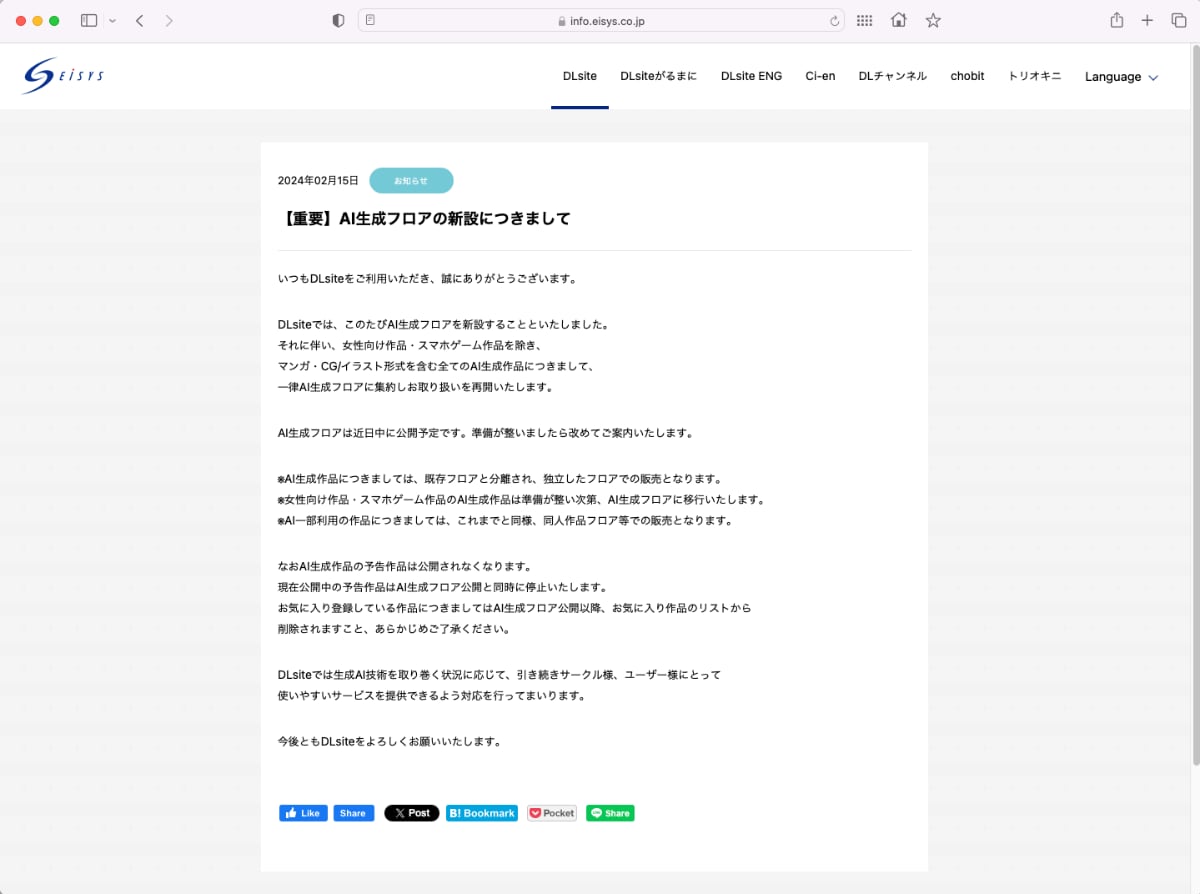Click the EISYS logo
The height and width of the screenshot is (894, 1200).
(x=63, y=76)
